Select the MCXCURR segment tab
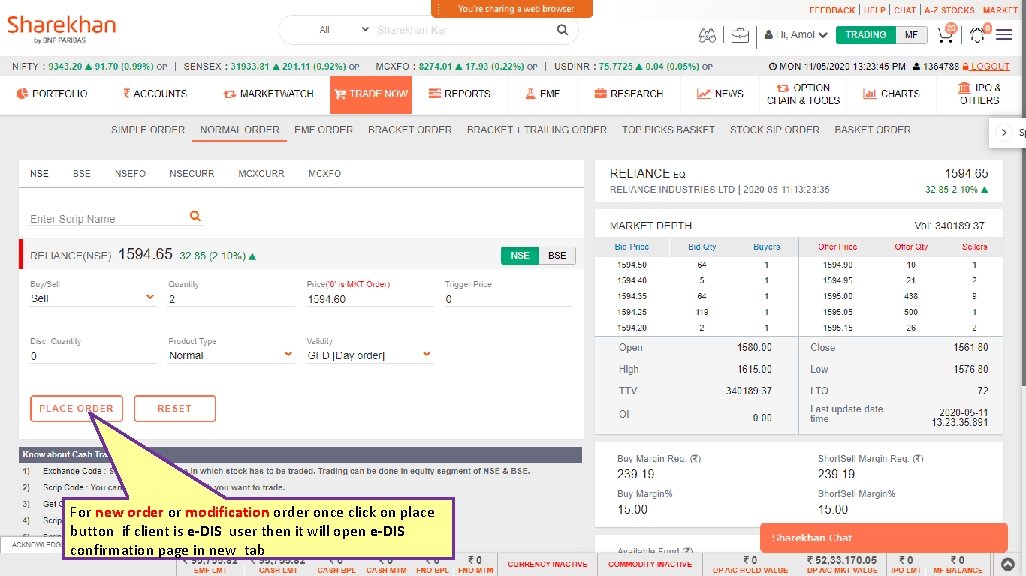 [x=261, y=173]
